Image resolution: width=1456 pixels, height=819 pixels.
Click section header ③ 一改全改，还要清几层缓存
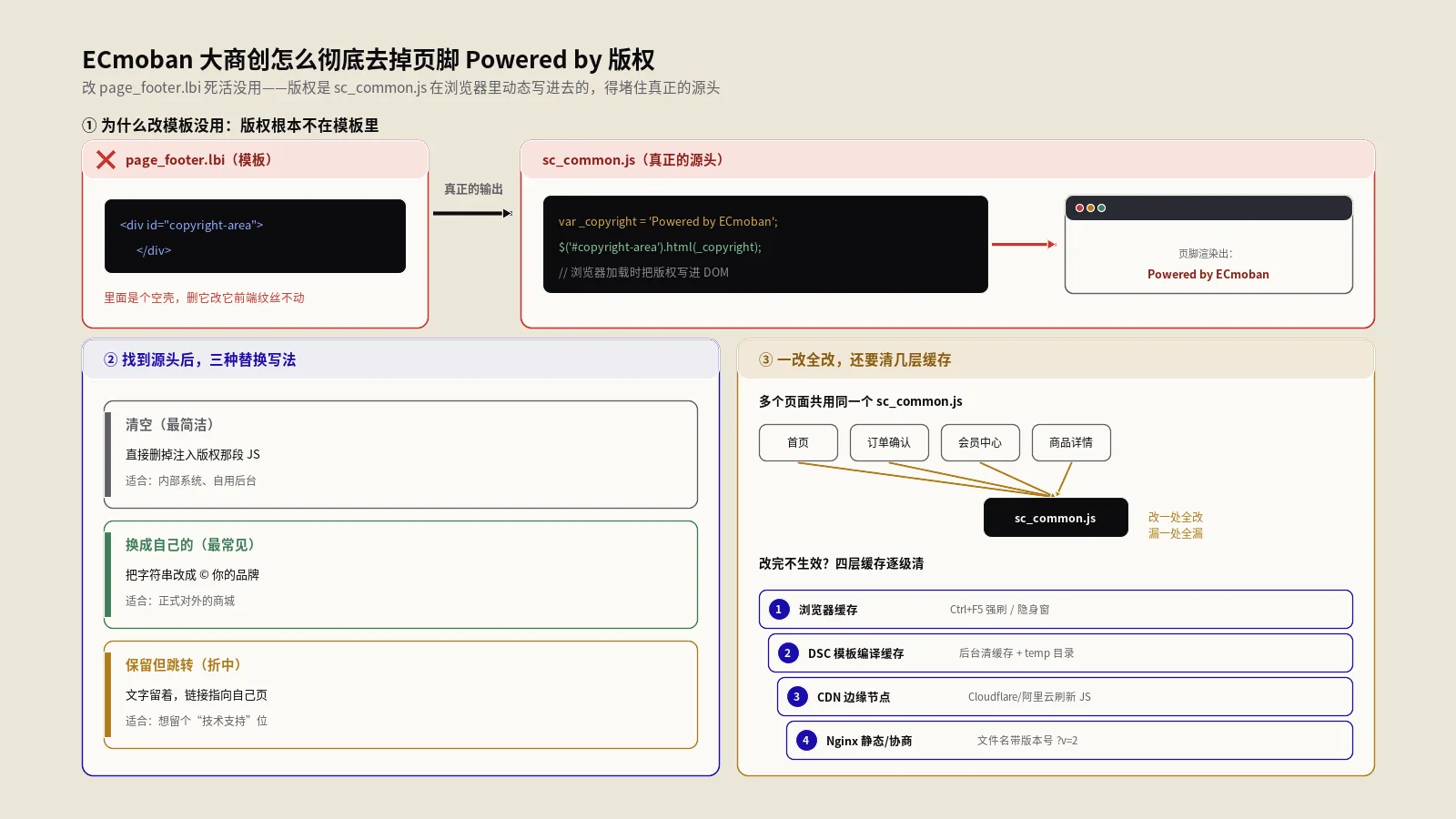tap(1056, 359)
